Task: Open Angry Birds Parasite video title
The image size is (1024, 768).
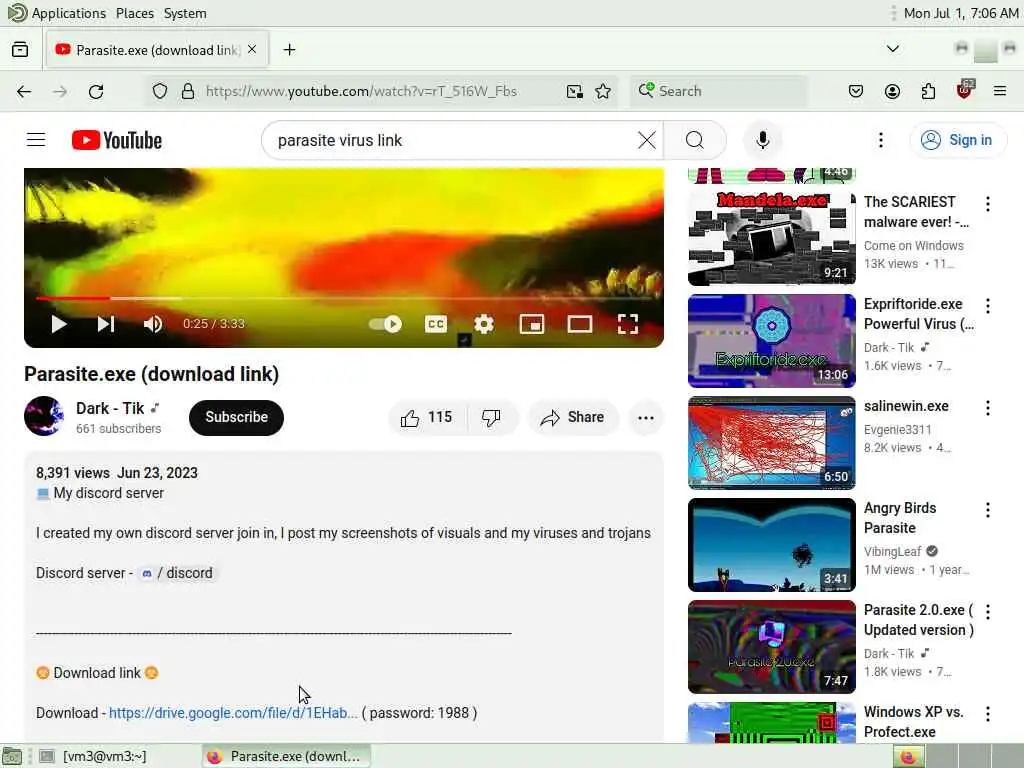Action: point(900,517)
